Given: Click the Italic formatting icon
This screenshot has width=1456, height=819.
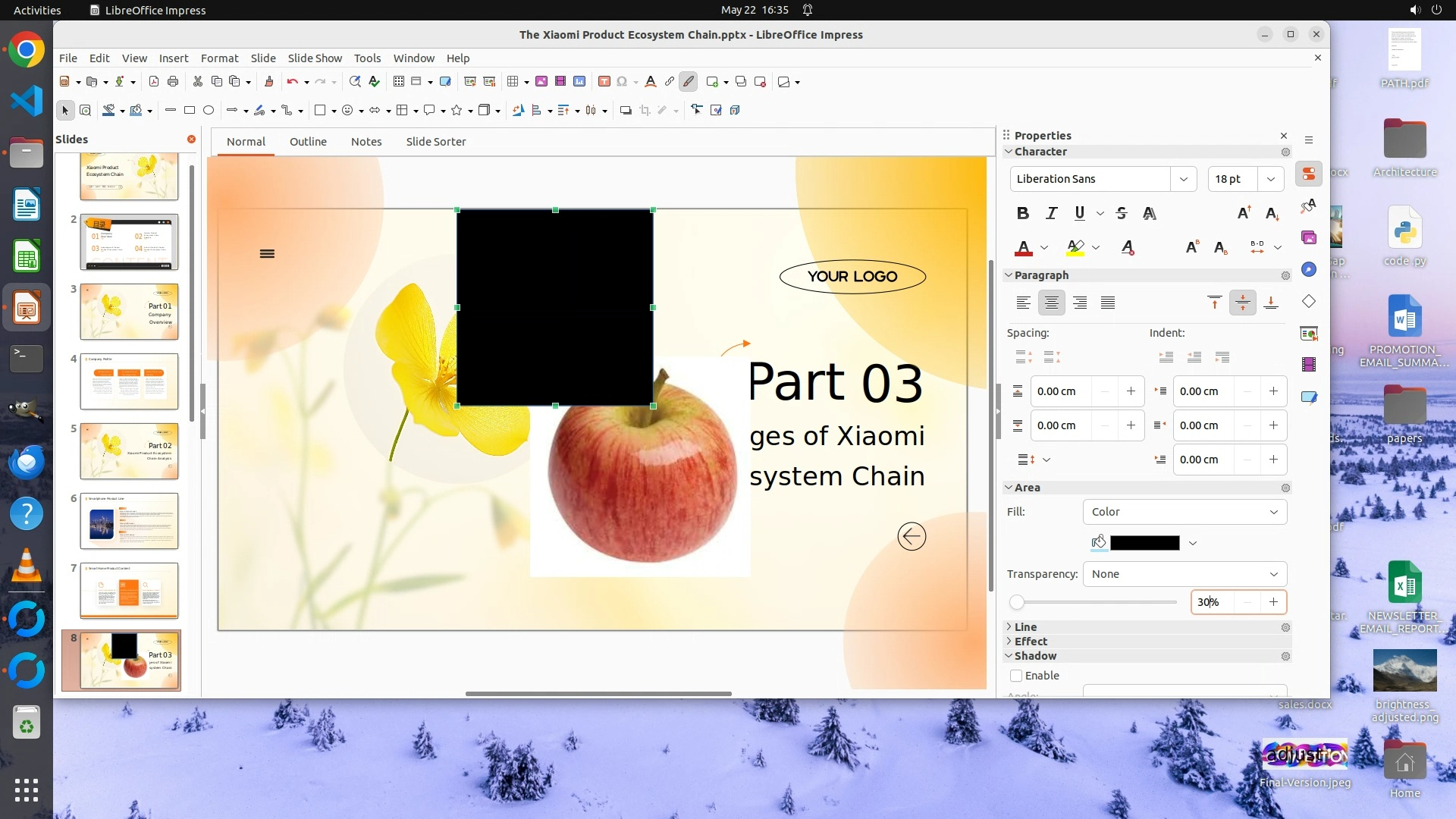Looking at the screenshot, I should (x=1051, y=213).
